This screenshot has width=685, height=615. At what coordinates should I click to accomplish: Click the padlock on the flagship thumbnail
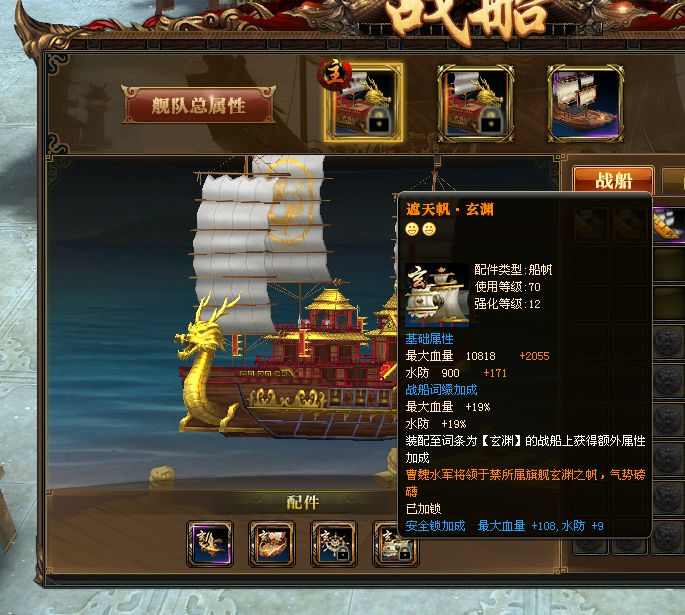[379, 121]
